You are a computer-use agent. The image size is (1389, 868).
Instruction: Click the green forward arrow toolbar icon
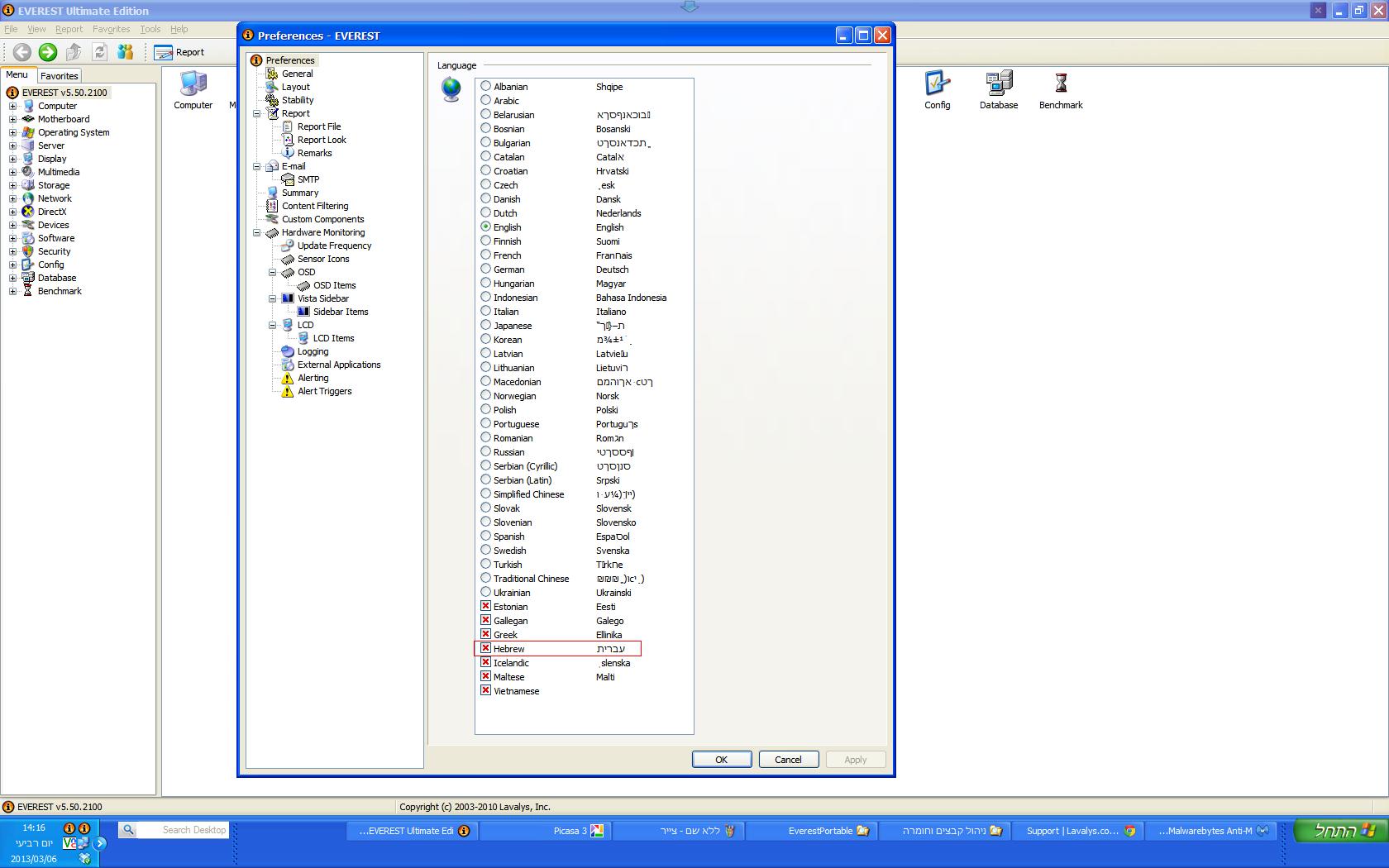[x=48, y=52]
